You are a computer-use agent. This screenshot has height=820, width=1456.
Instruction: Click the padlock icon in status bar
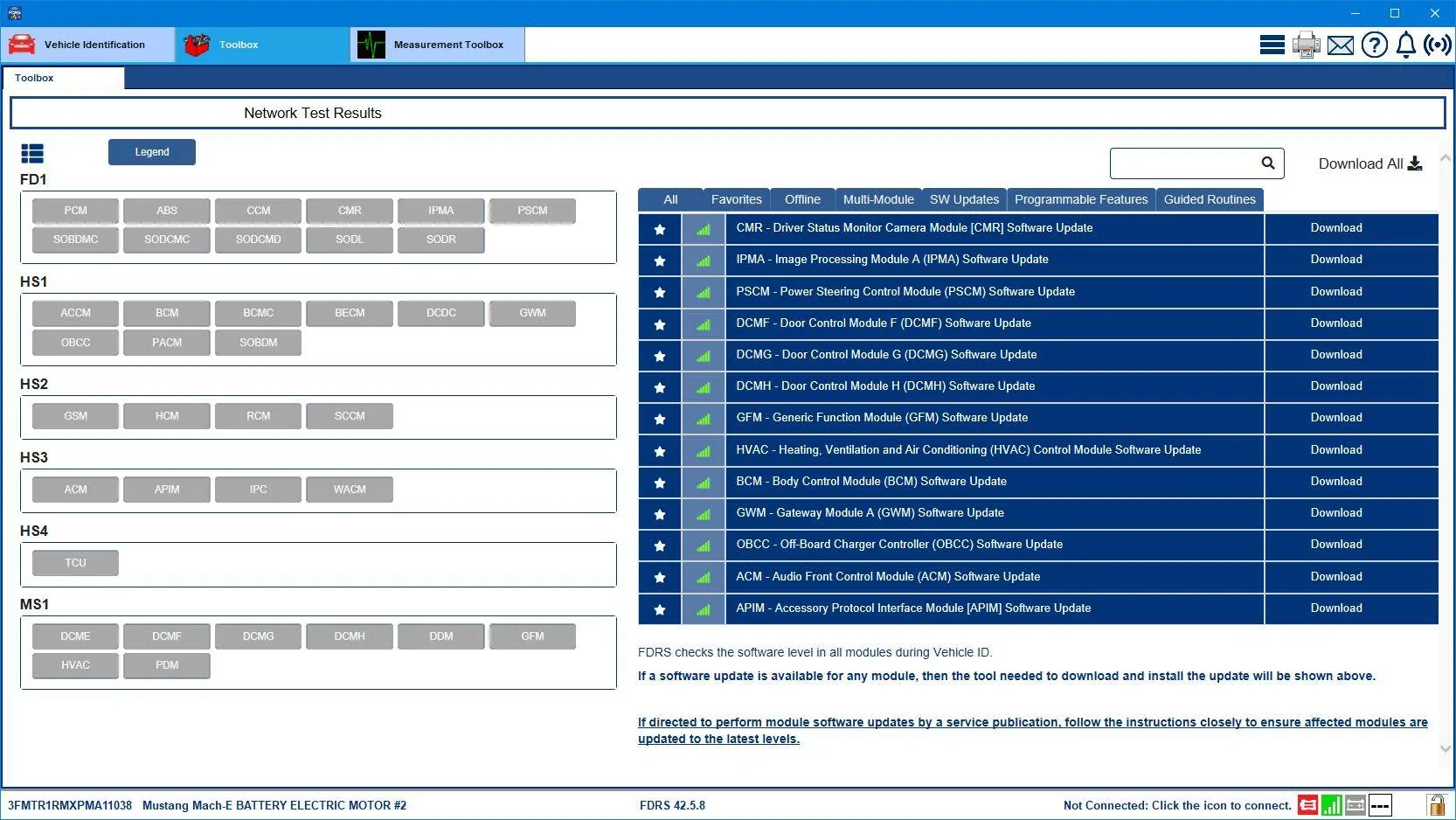click(1436, 804)
